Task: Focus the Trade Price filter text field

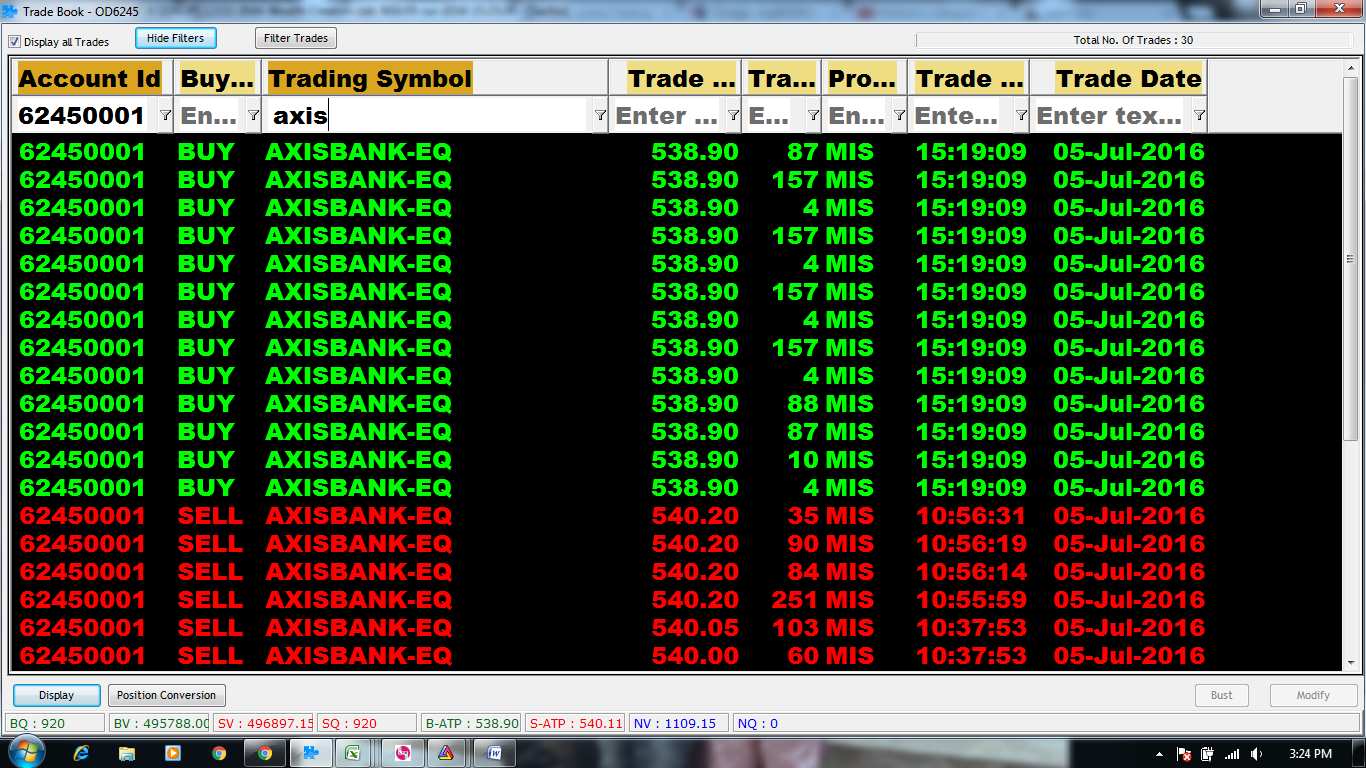Action: 668,116
